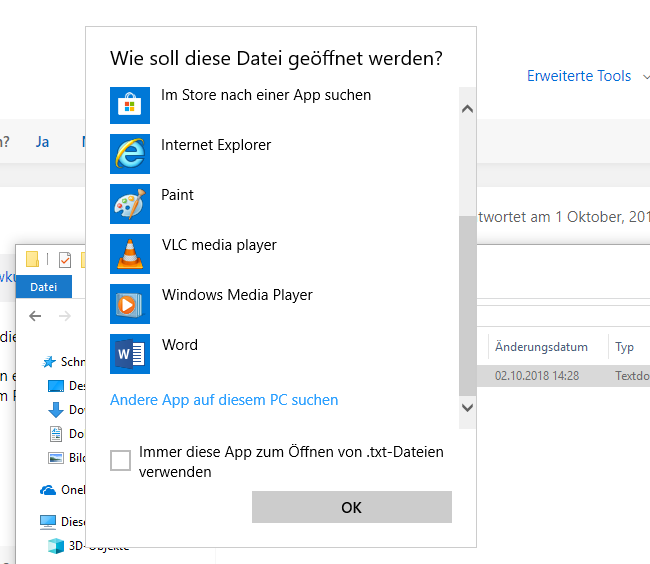Open the 'Erweiterte Tools' link
This screenshot has height=564, width=650.
(579, 76)
